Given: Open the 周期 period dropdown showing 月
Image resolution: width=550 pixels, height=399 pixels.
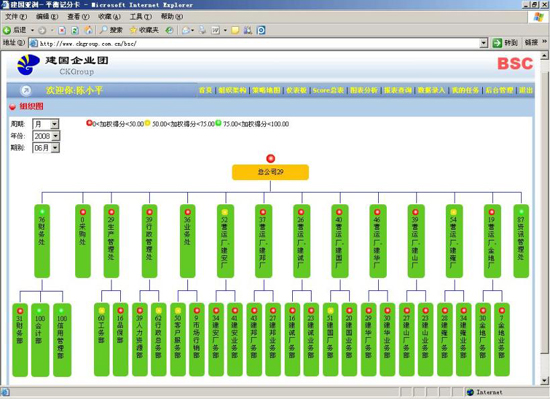Looking at the screenshot, I should pos(46,124).
